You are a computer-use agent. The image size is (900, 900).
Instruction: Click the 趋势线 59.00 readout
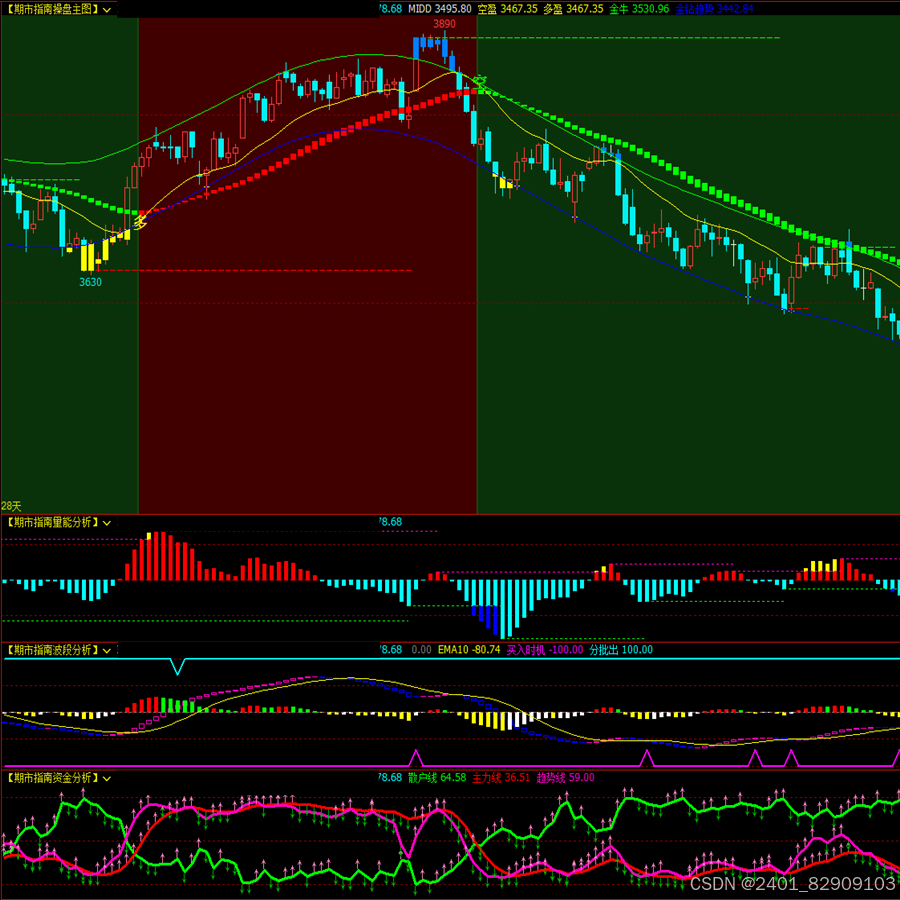pos(565,778)
